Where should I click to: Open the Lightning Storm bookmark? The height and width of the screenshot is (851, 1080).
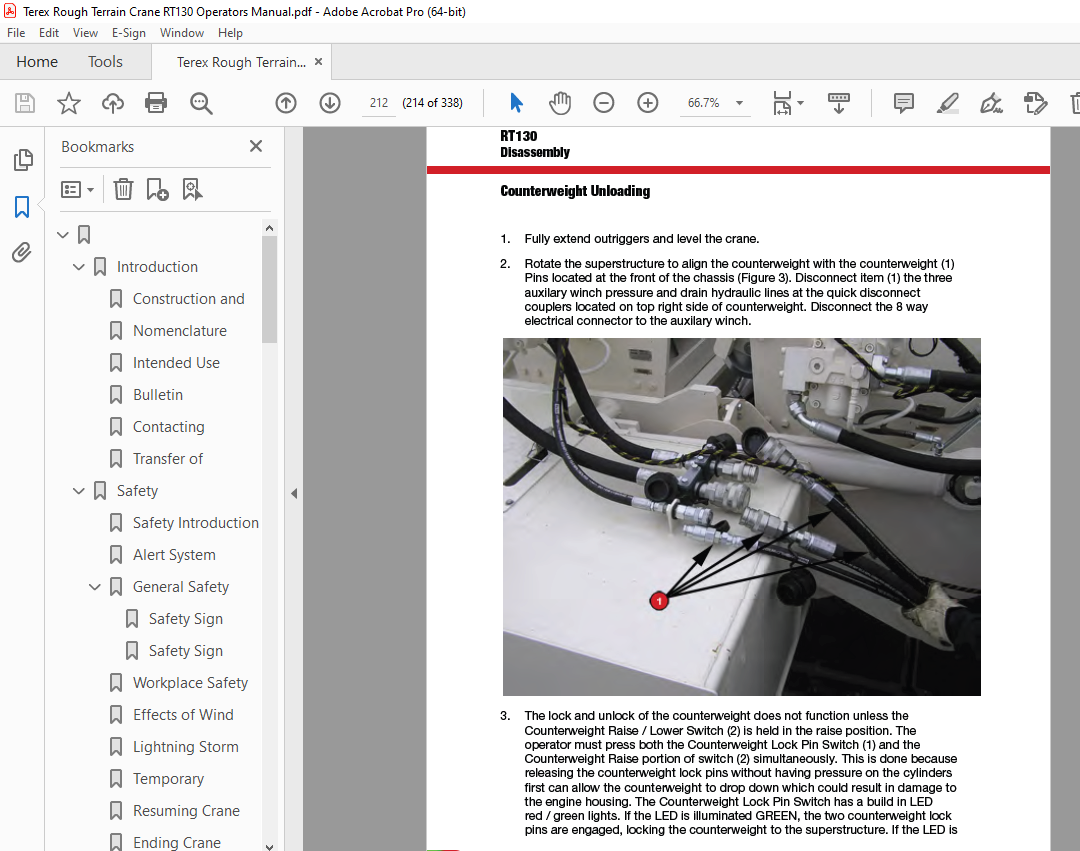tap(186, 747)
